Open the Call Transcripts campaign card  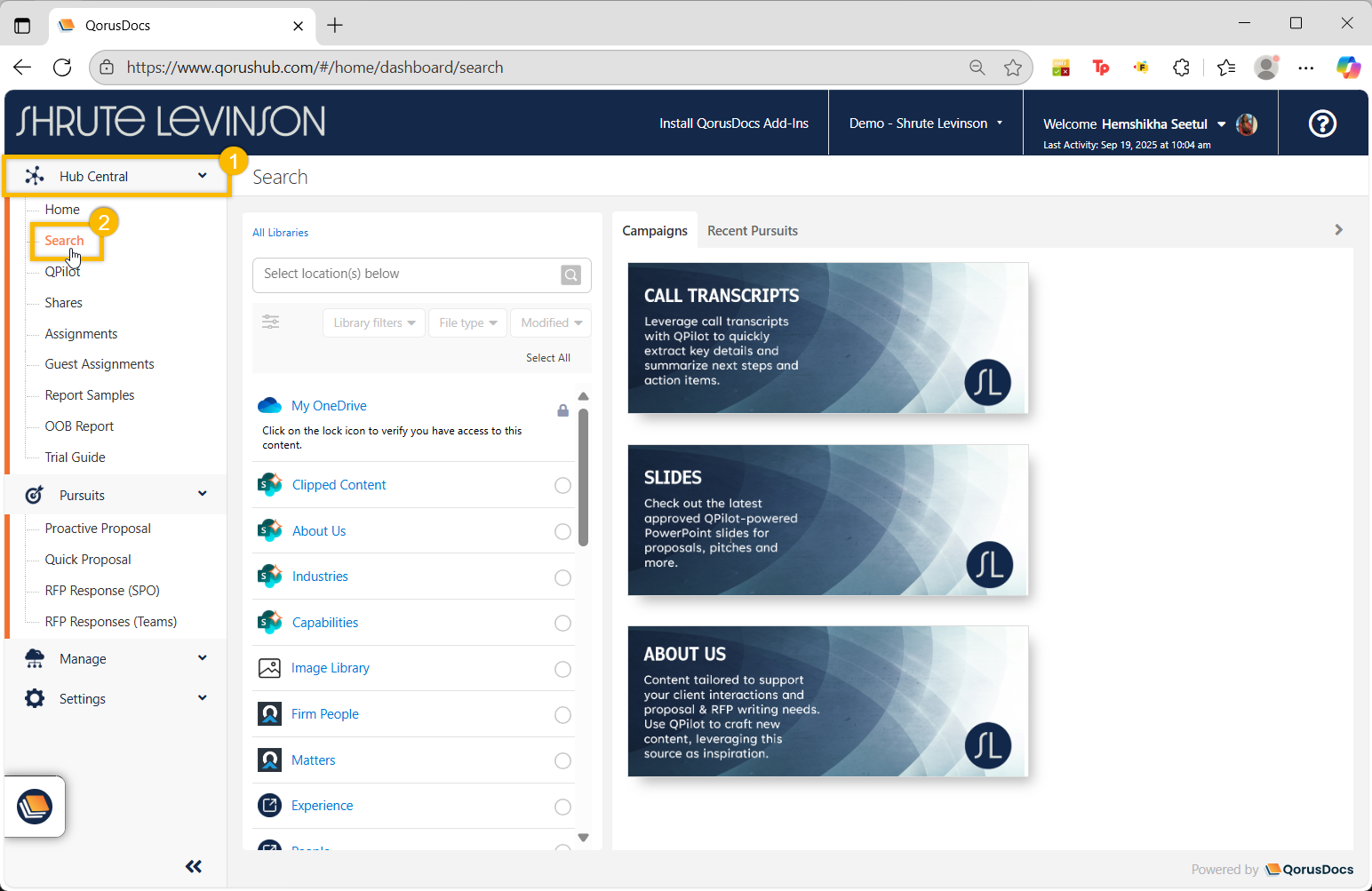point(827,338)
